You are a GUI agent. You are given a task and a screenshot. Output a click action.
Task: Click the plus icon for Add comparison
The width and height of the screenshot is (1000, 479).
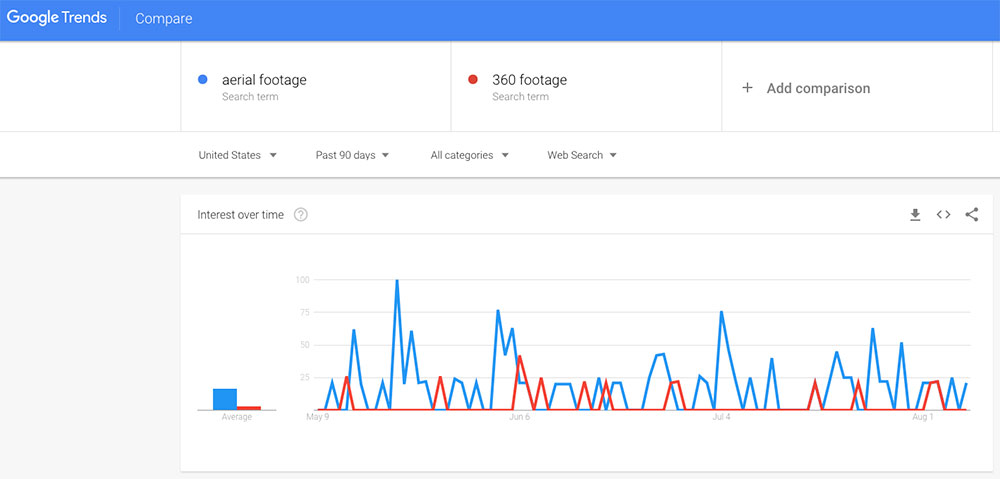(747, 87)
